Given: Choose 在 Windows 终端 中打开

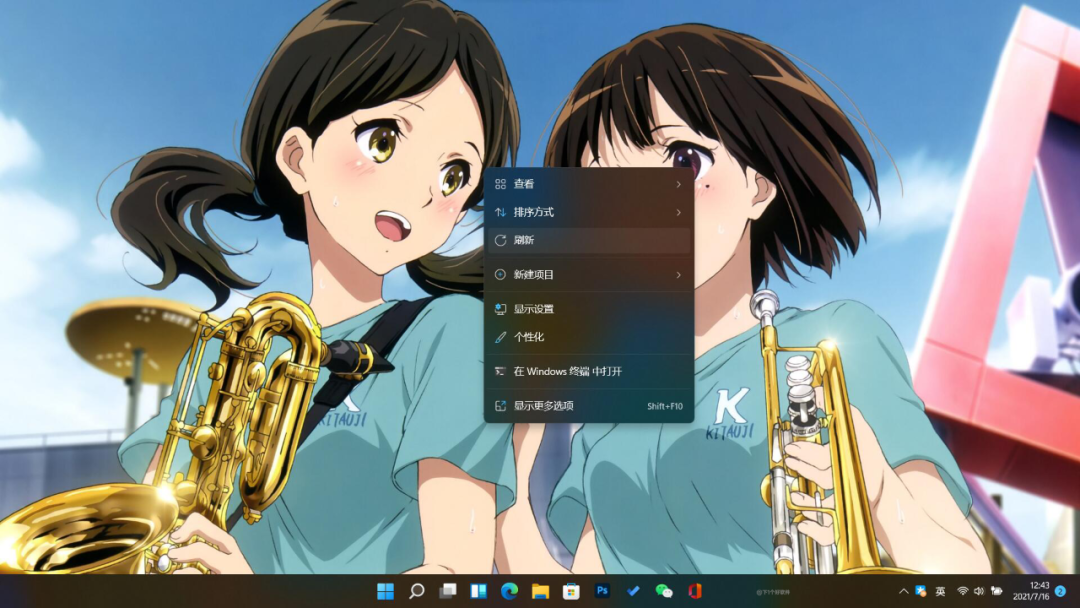Looking at the screenshot, I should tap(589, 371).
